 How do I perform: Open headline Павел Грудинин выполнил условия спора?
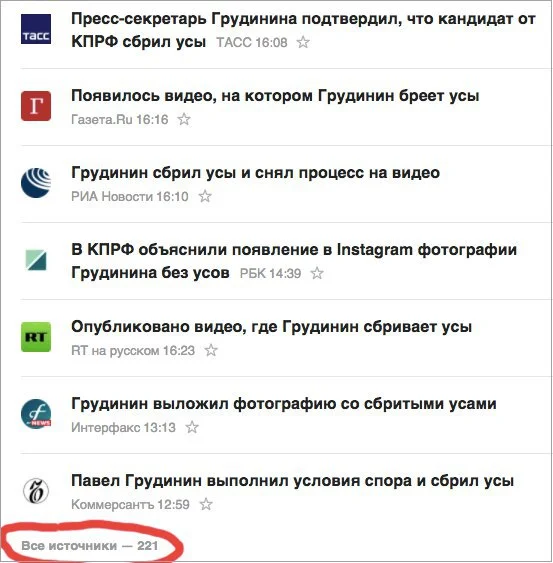click(x=292, y=481)
